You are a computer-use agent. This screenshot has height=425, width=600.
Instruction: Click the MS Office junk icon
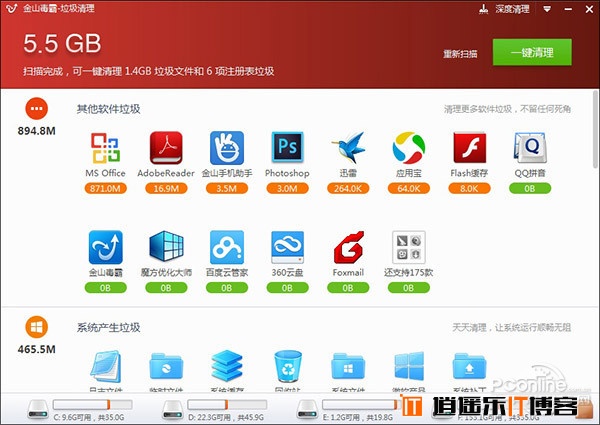point(105,148)
